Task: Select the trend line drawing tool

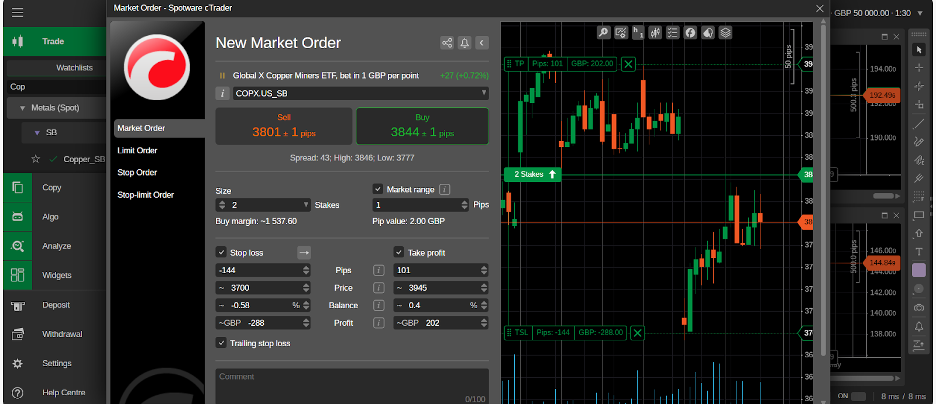Action: 919,124
